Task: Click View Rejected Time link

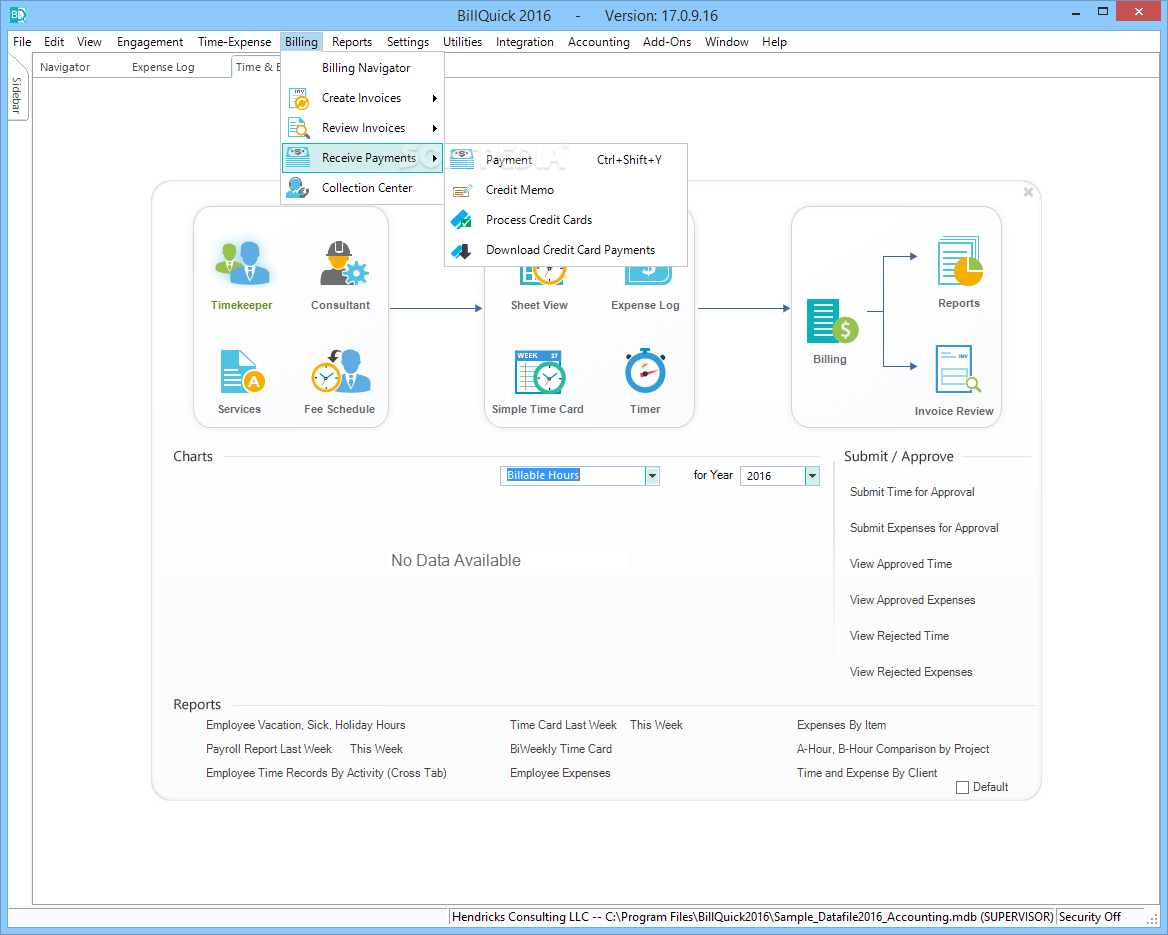Action: pos(899,636)
